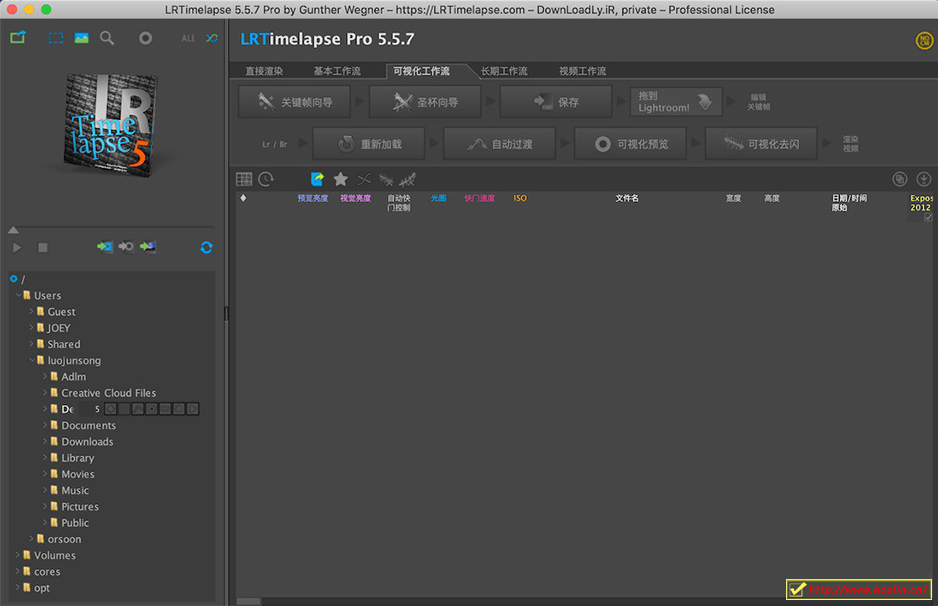Click the copy circle icon at top right of table

click(x=900, y=179)
